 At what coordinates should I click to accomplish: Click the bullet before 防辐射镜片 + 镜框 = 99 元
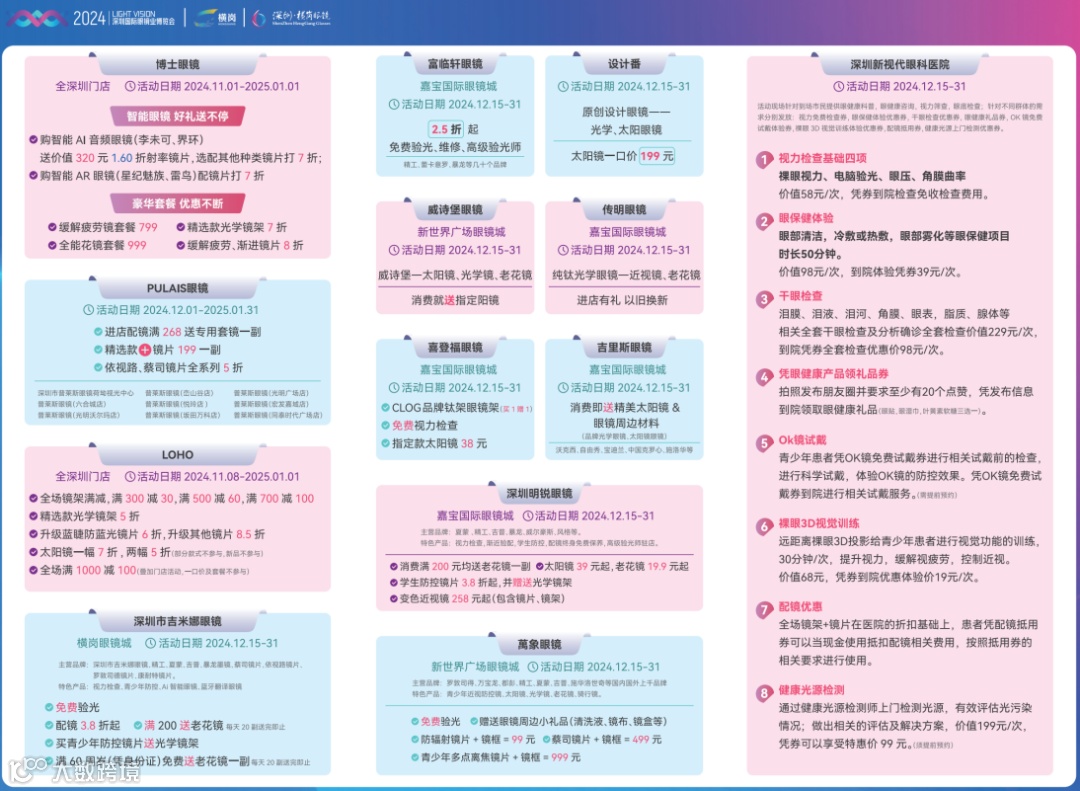[x=415, y=739]
